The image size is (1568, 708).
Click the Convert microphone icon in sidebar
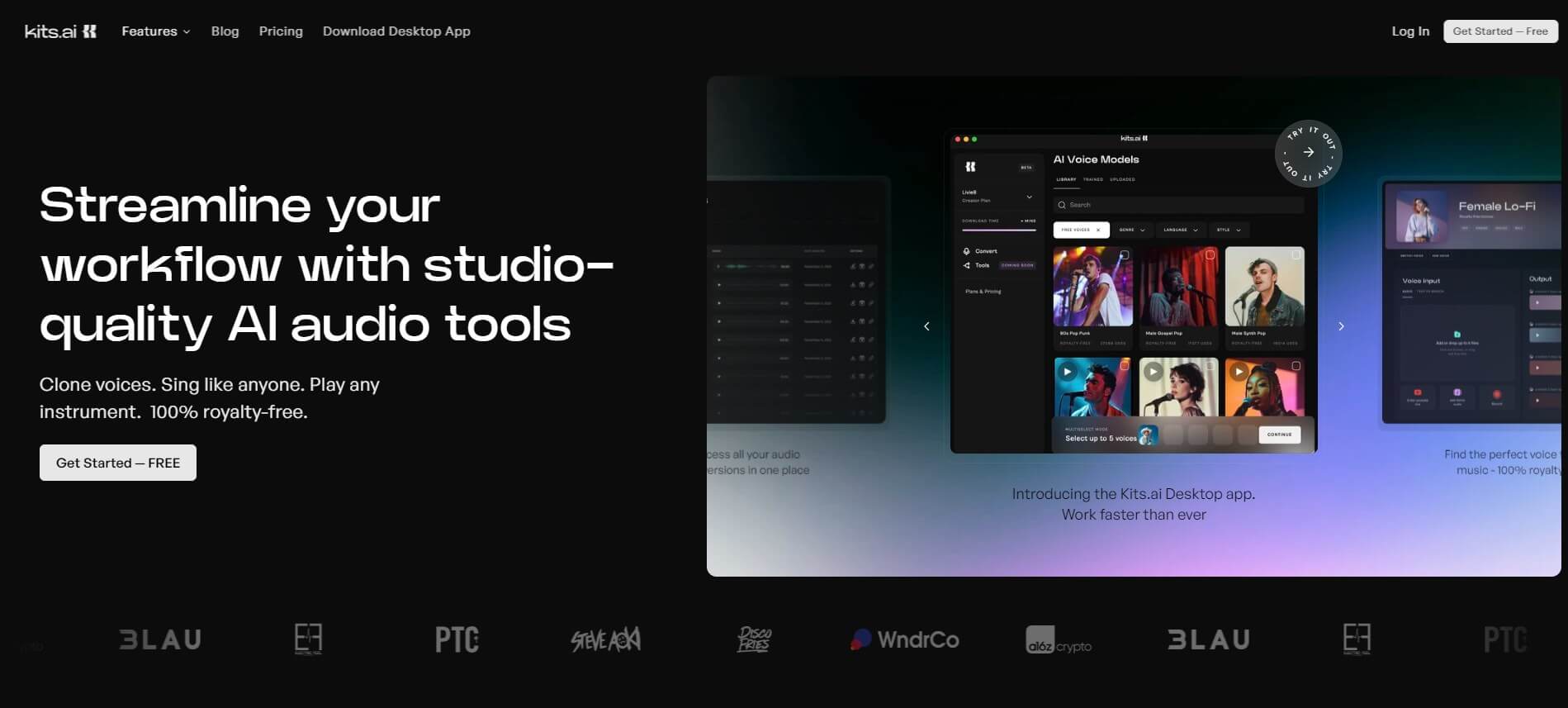(966, 251)
